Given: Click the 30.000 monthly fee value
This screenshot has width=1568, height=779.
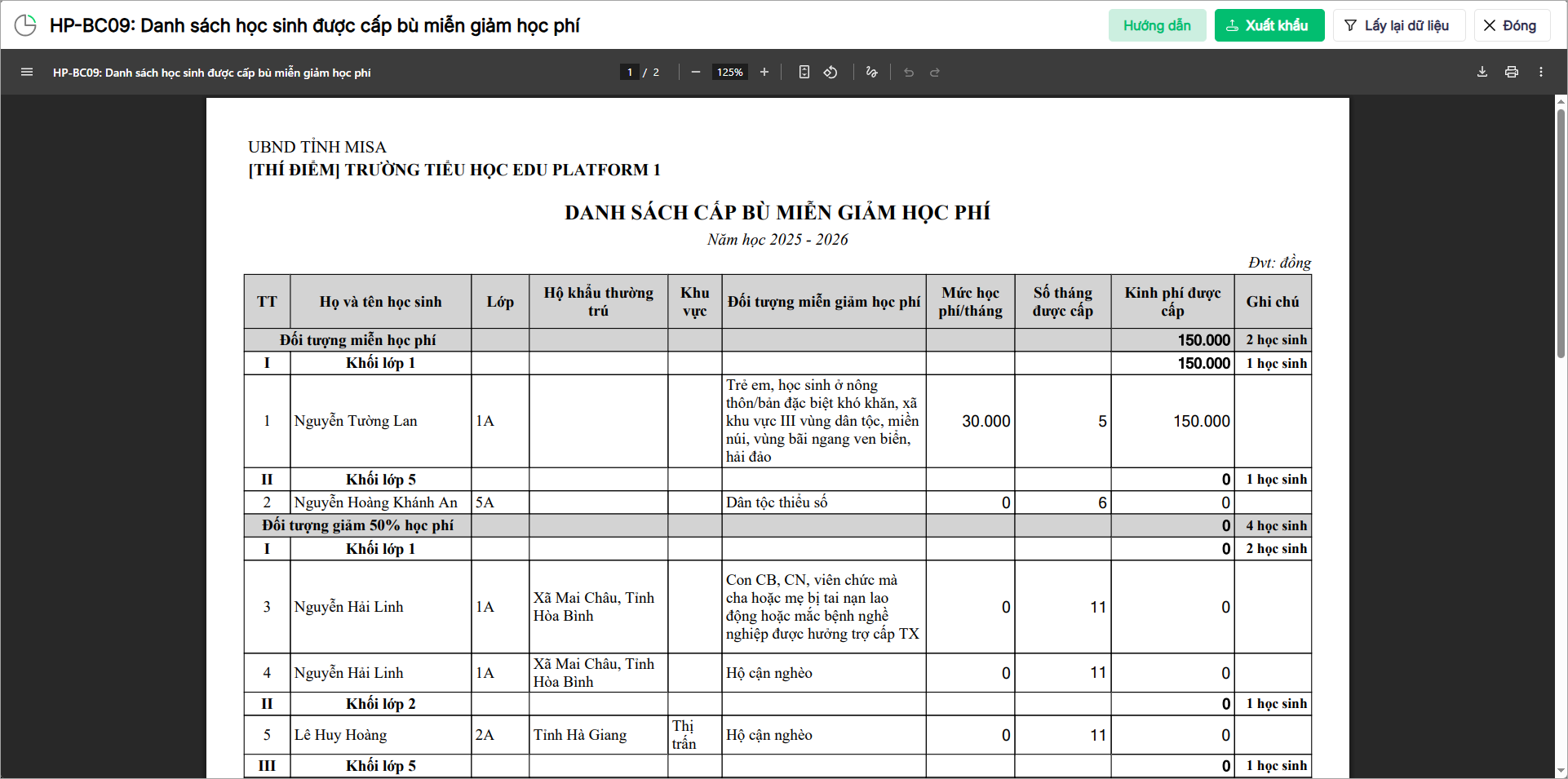Looking at the screenshot, I should [986, 421].
